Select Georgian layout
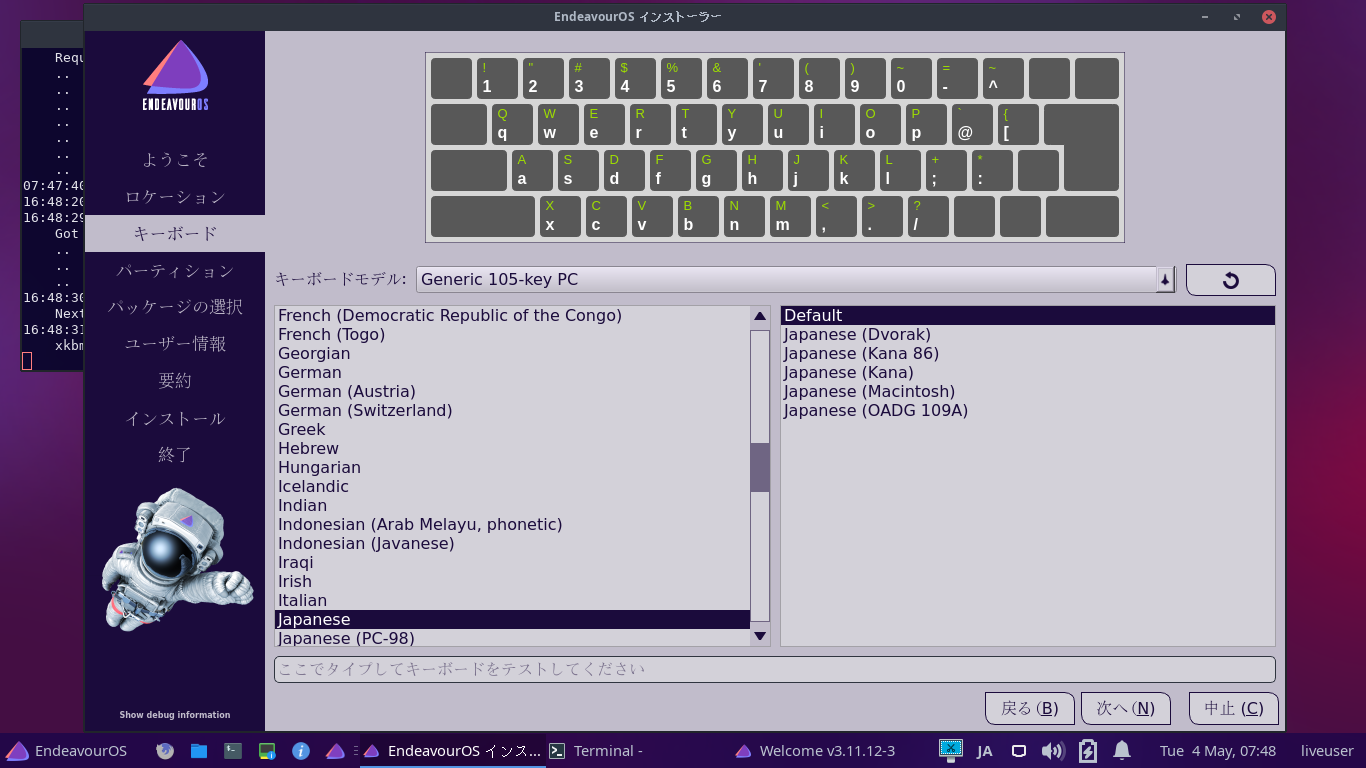 [512, 354]
